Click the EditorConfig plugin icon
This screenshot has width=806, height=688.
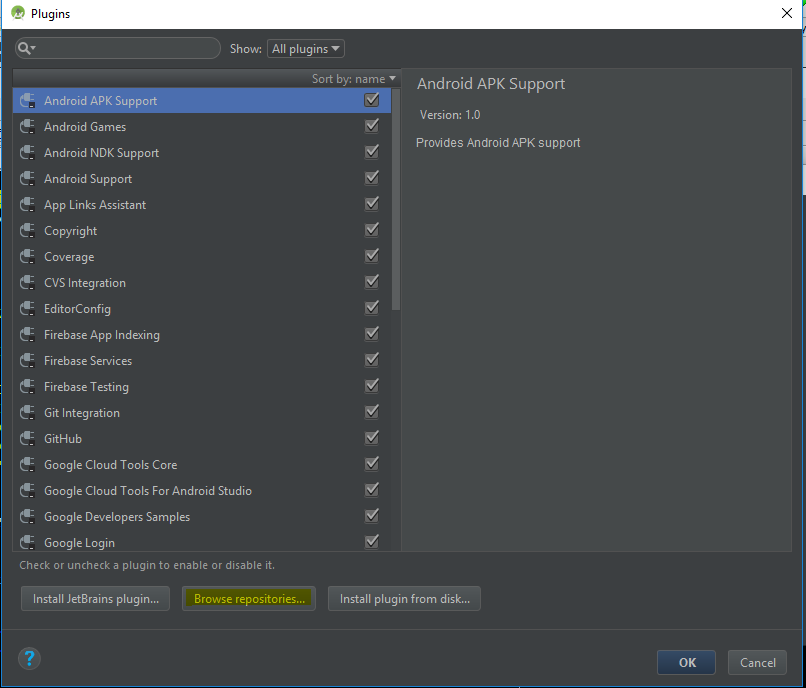[27, 309]
